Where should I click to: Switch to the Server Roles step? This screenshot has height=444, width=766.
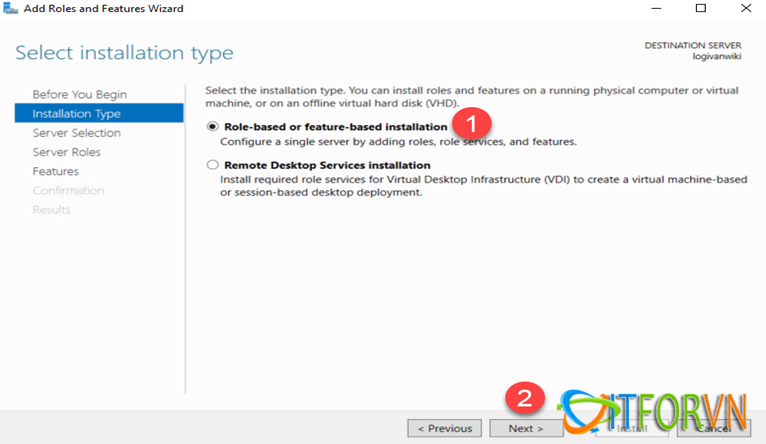pyautogui.click(x=66, y=152)
